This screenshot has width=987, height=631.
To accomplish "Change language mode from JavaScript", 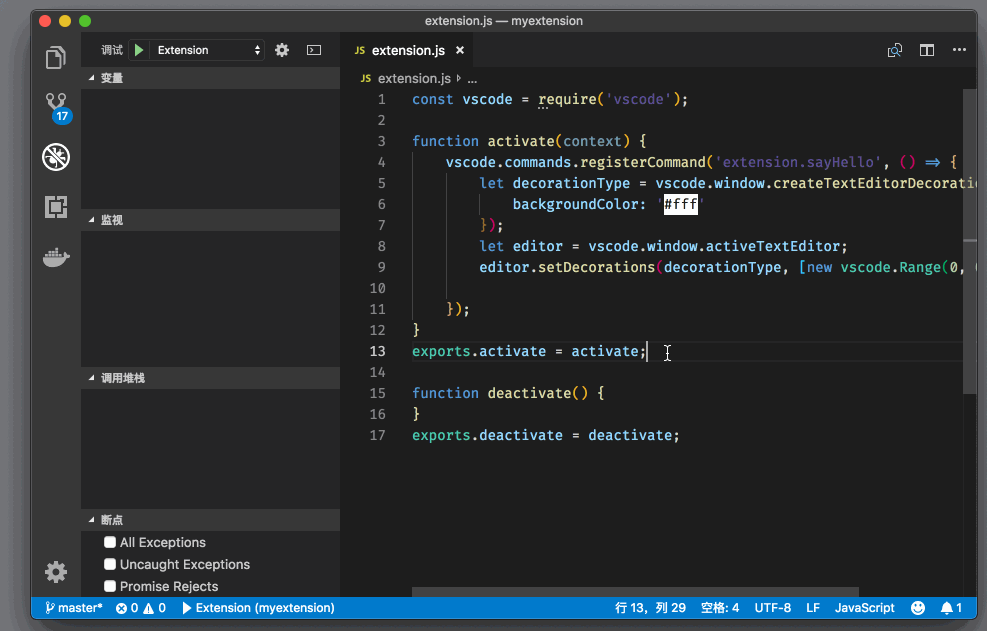I will point(864,608).
